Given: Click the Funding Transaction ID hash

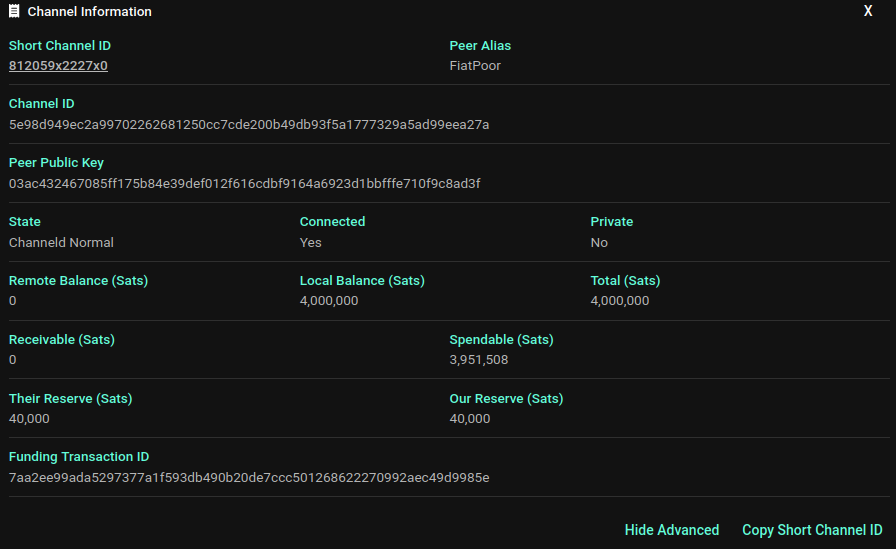Looking at the screenshot, I should pos(249,478).
